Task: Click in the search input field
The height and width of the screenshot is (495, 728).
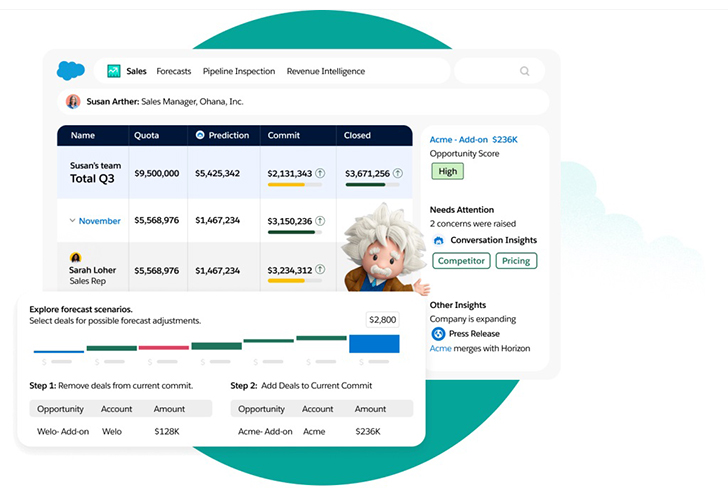Action: [490, 71]
